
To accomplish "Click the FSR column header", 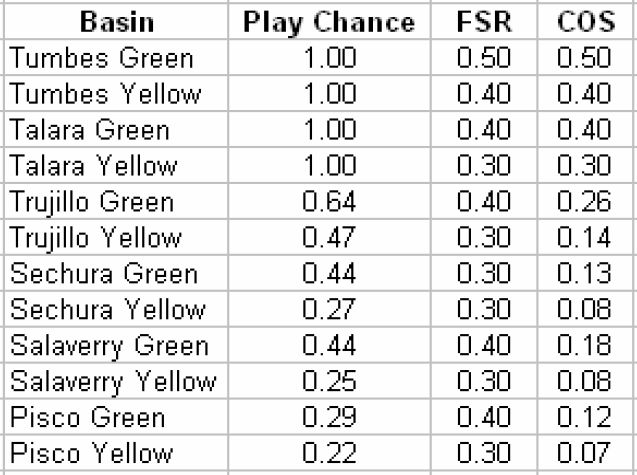I will click(x=484, y=22).
